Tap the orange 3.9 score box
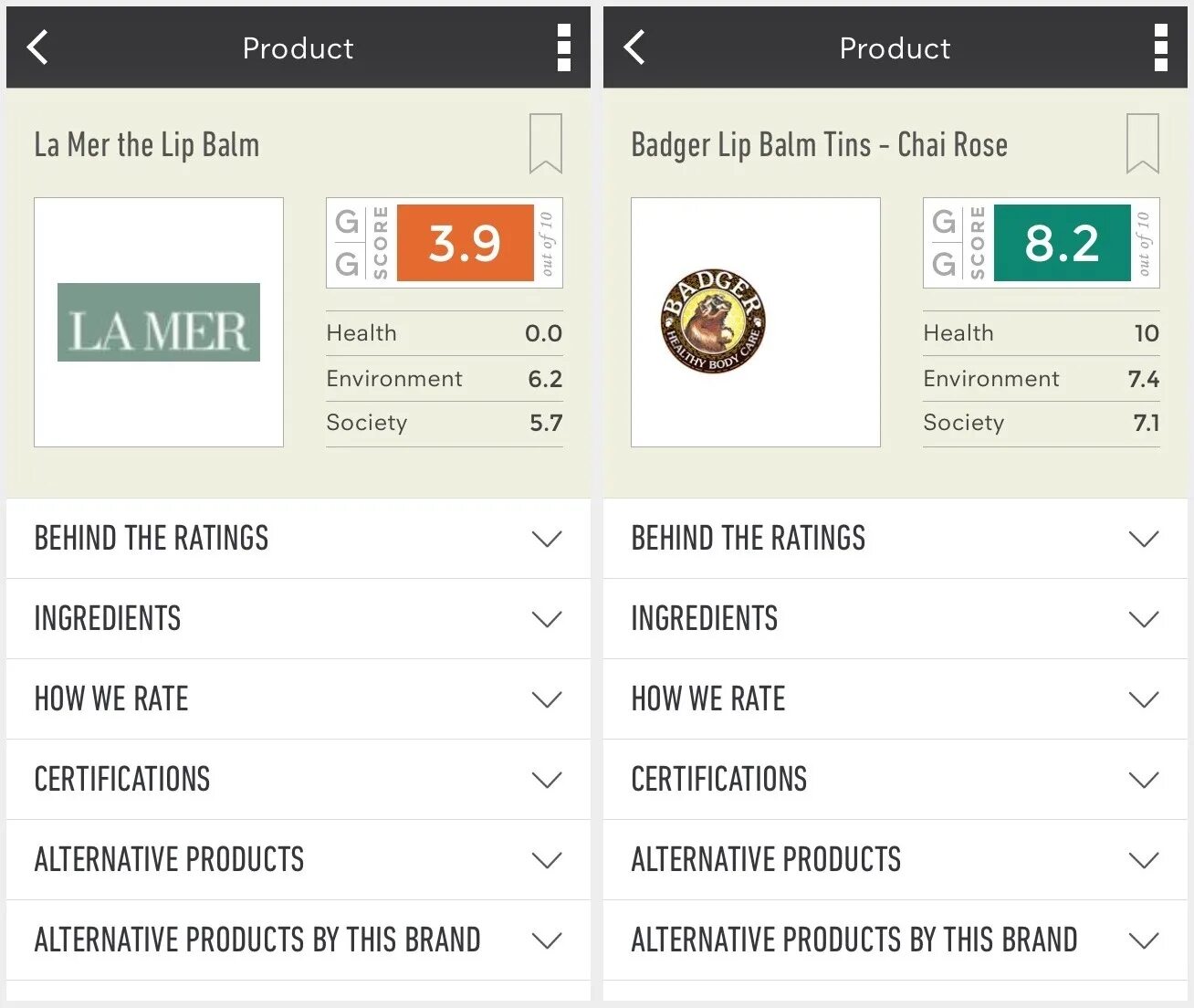Image resolution: width=1194 pixels, height=1008 pixels. 465,243
